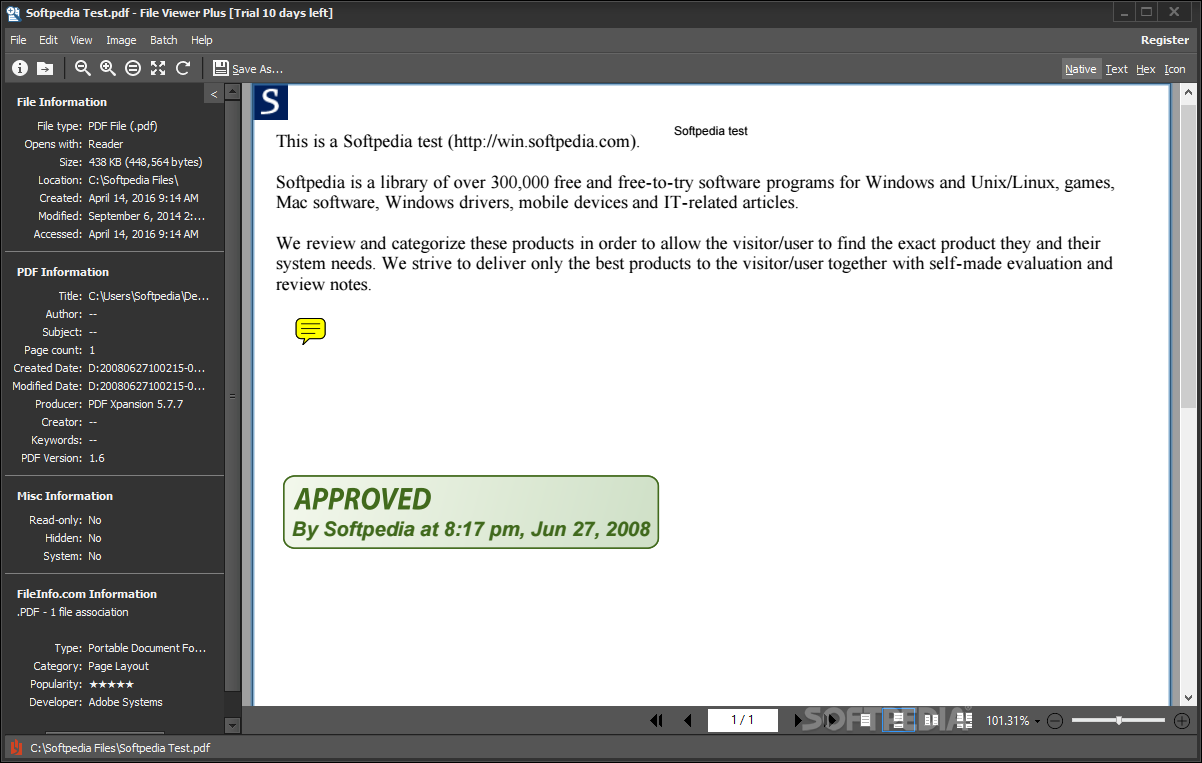Image resolution: width=1202 pixels, height=763 pixels.
Task: Click the full screen arrows icon
Action: (x=158, y=68)
